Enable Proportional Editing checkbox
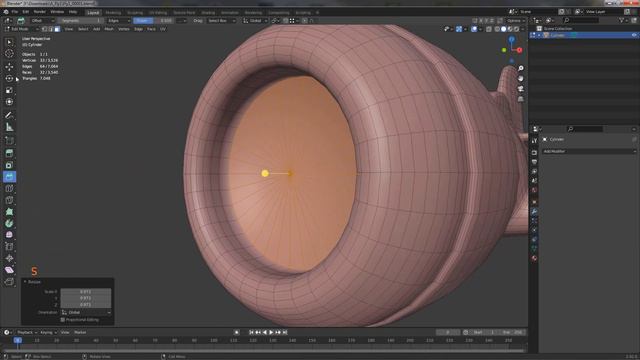The height and width of the screenshot is (360, 640). [x=62, y=320]
